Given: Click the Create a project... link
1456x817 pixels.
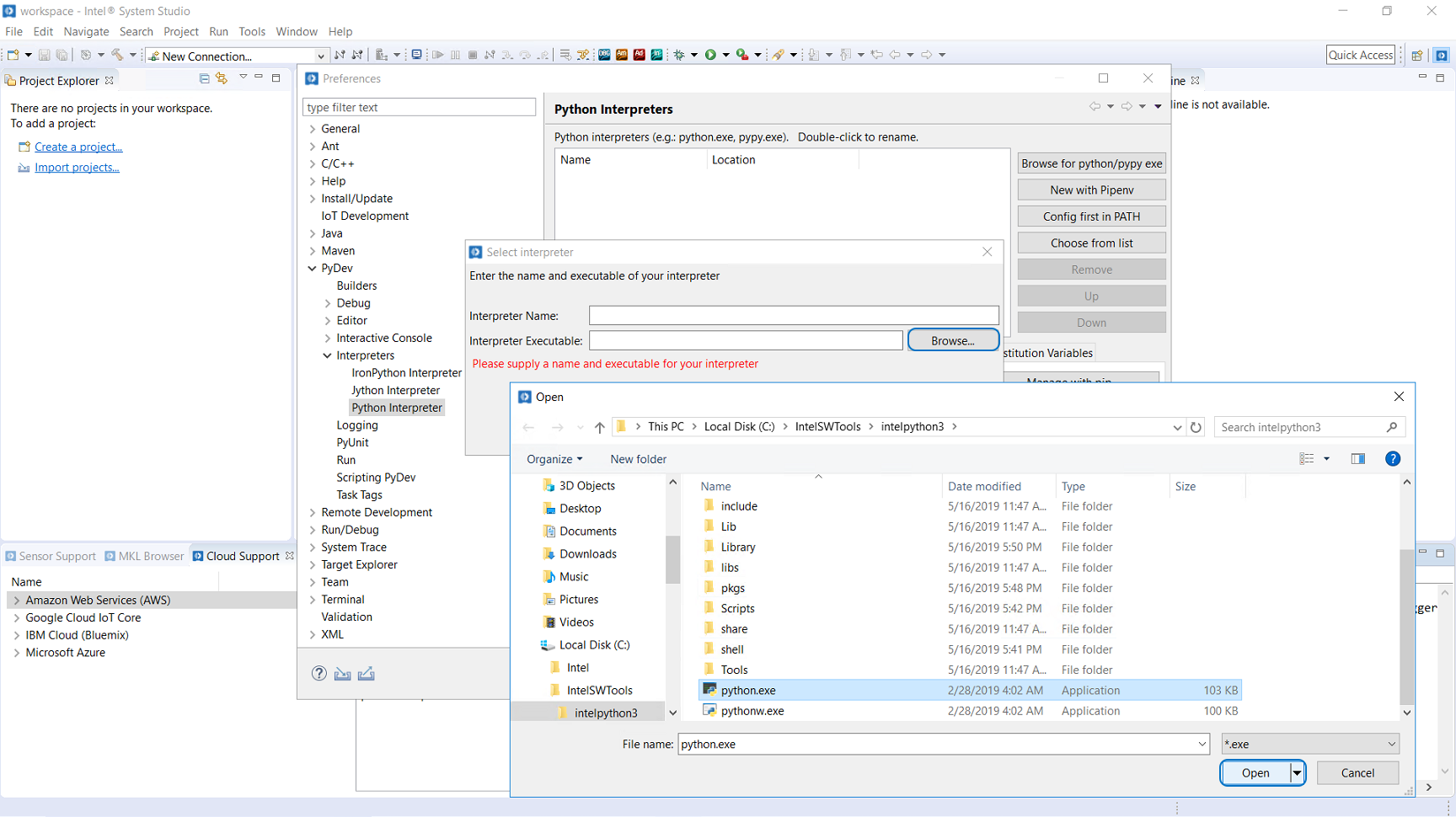Looking at the screenshot, I should (x=78, y=147).
